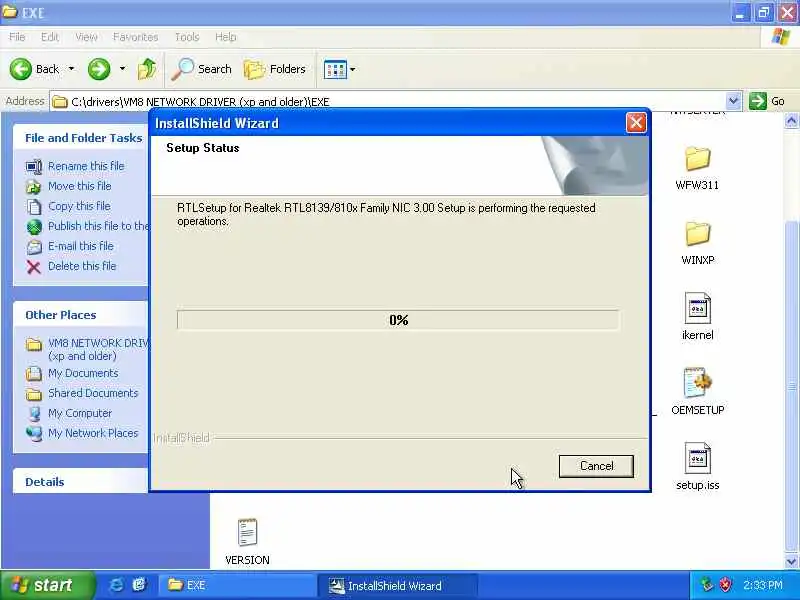This screenshot has height=600, width=800.
Task: Open the Edit menu
Action: (x=50, y=37)
